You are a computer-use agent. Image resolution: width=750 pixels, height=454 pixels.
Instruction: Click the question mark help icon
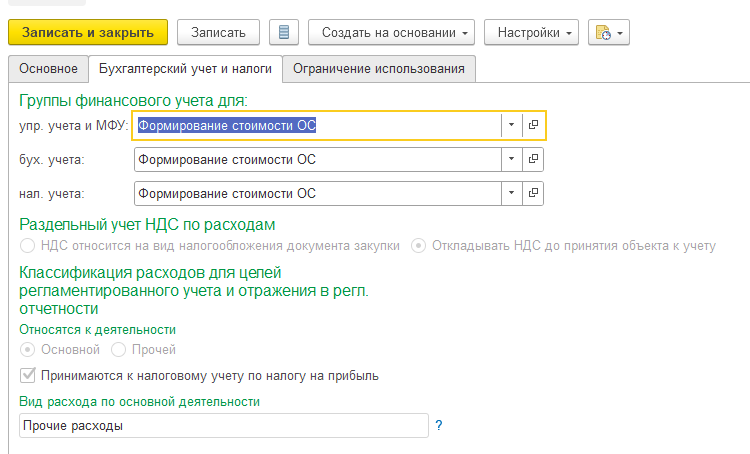tap(439, 425)
